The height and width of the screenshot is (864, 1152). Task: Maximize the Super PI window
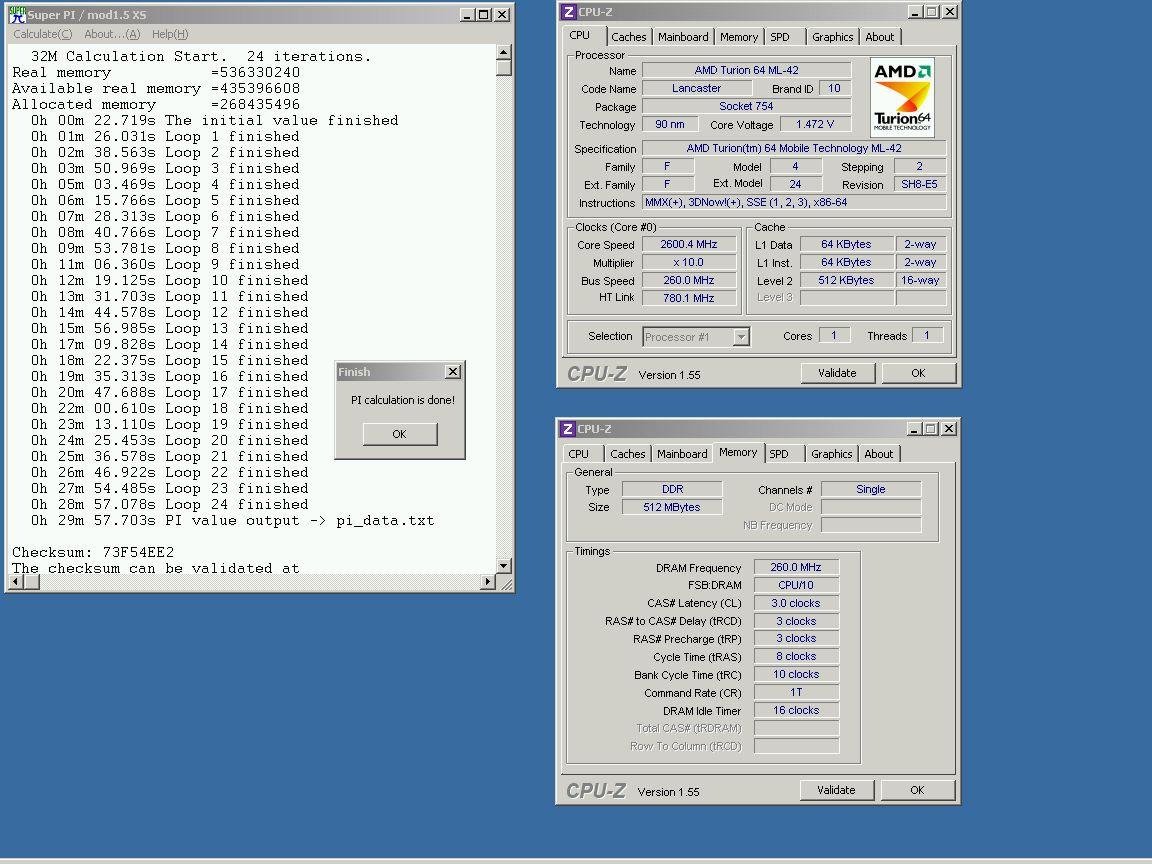point(483,15)
